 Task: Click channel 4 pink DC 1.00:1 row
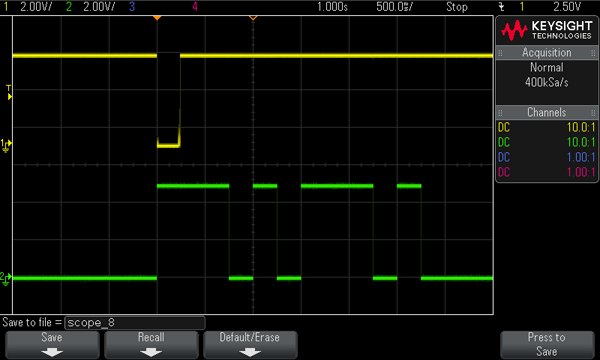(x=547, y=172)
